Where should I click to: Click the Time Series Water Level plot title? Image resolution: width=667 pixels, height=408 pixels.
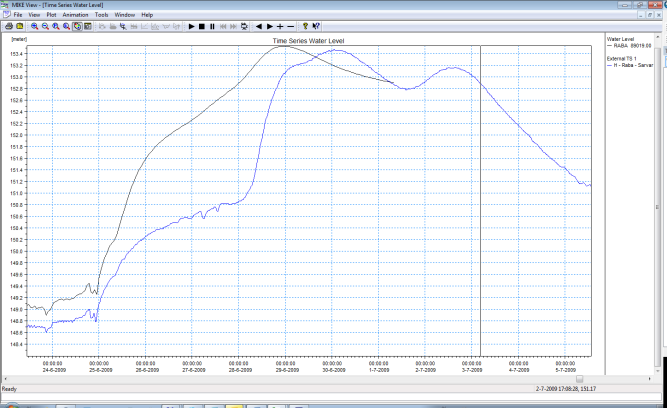(308, 41)
